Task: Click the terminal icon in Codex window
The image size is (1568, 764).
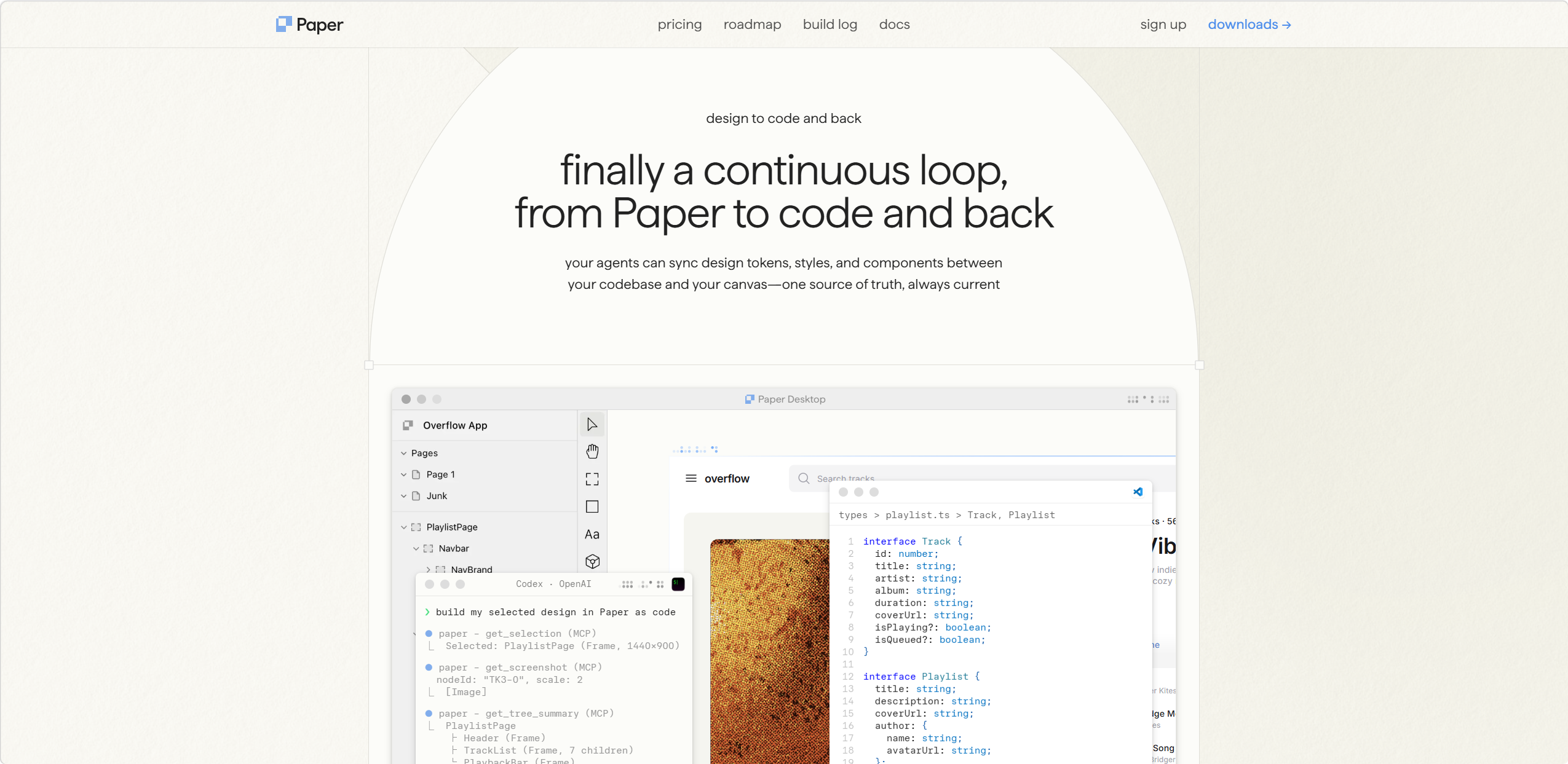Action: 678,584
